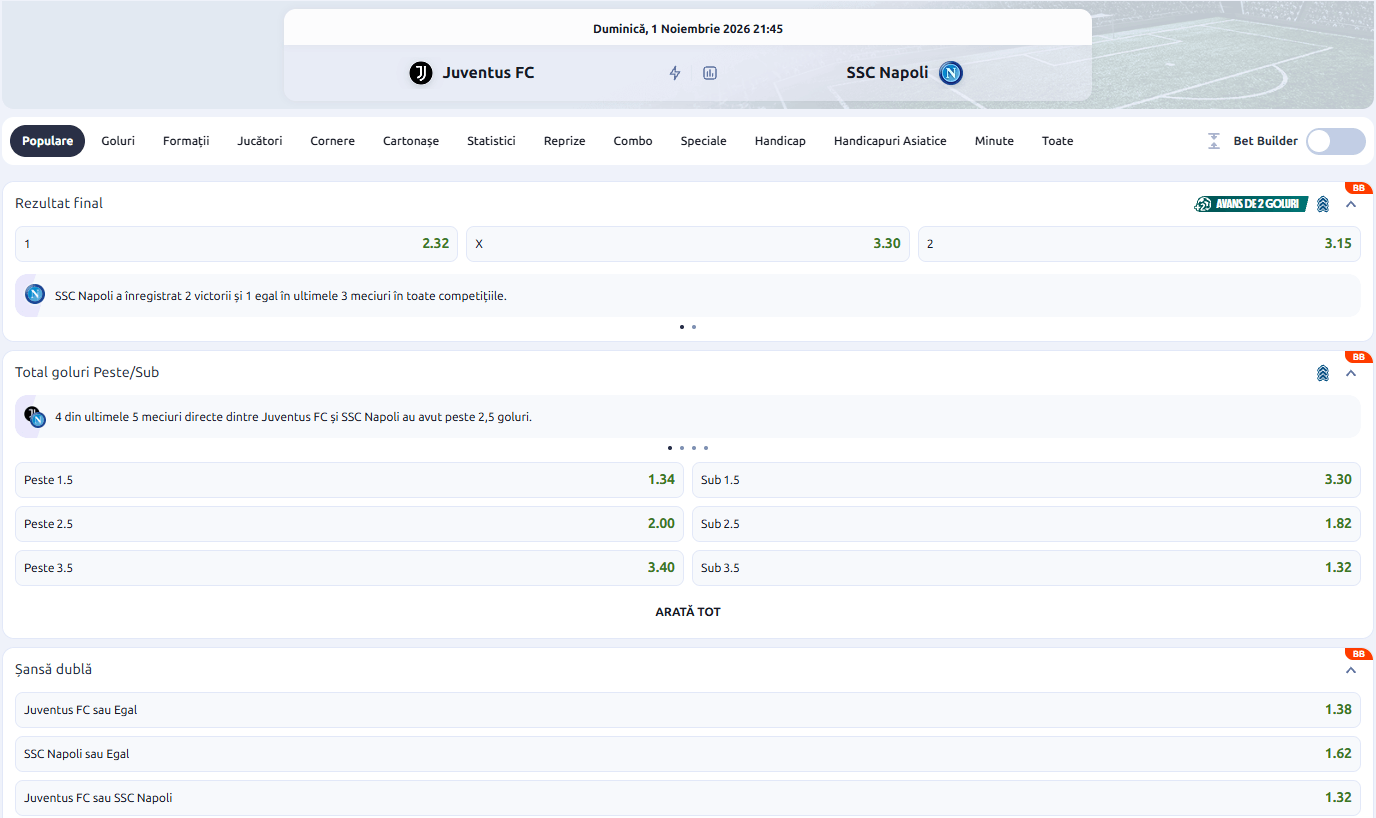The width and height of the screenshot is (1376, 818).
Task: Click the Avans de 2 goluri badge
Action: (1251, 204)
